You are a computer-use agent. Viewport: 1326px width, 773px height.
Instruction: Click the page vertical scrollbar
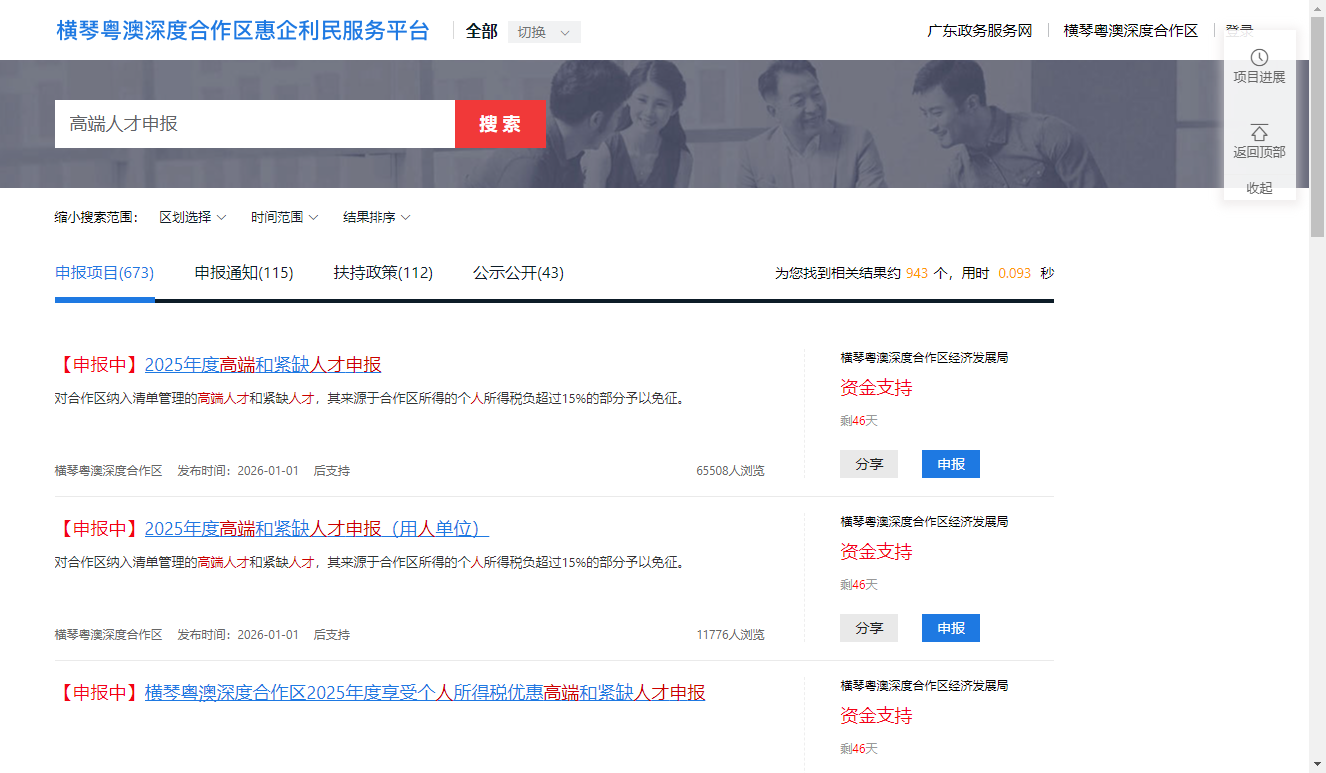click(x=1317, y=400)
